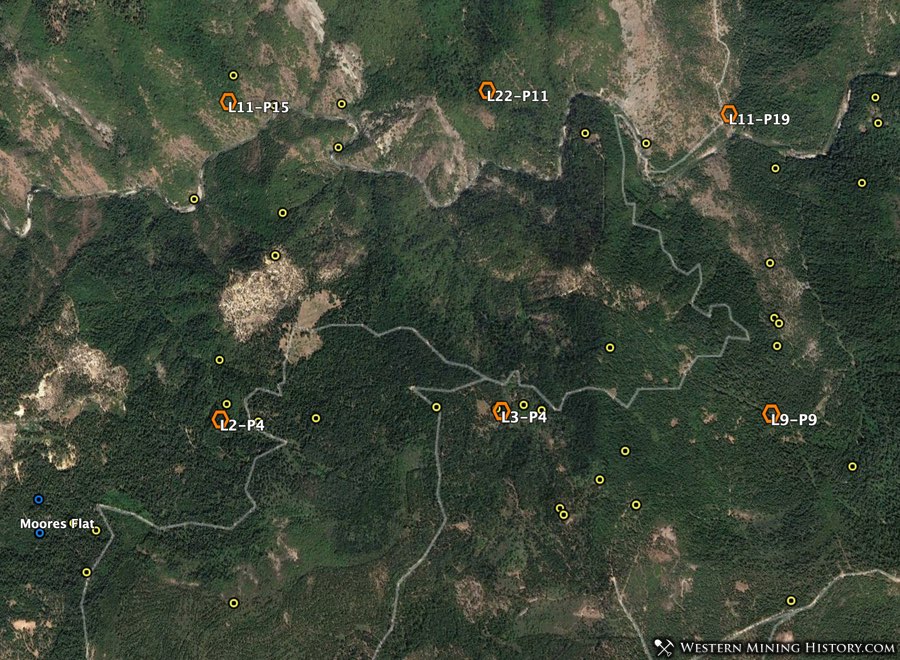Click yellow marker at the large bare clearing
This screenshot has height=660, width=900.
pyautogui.click(x=276, y=255)
